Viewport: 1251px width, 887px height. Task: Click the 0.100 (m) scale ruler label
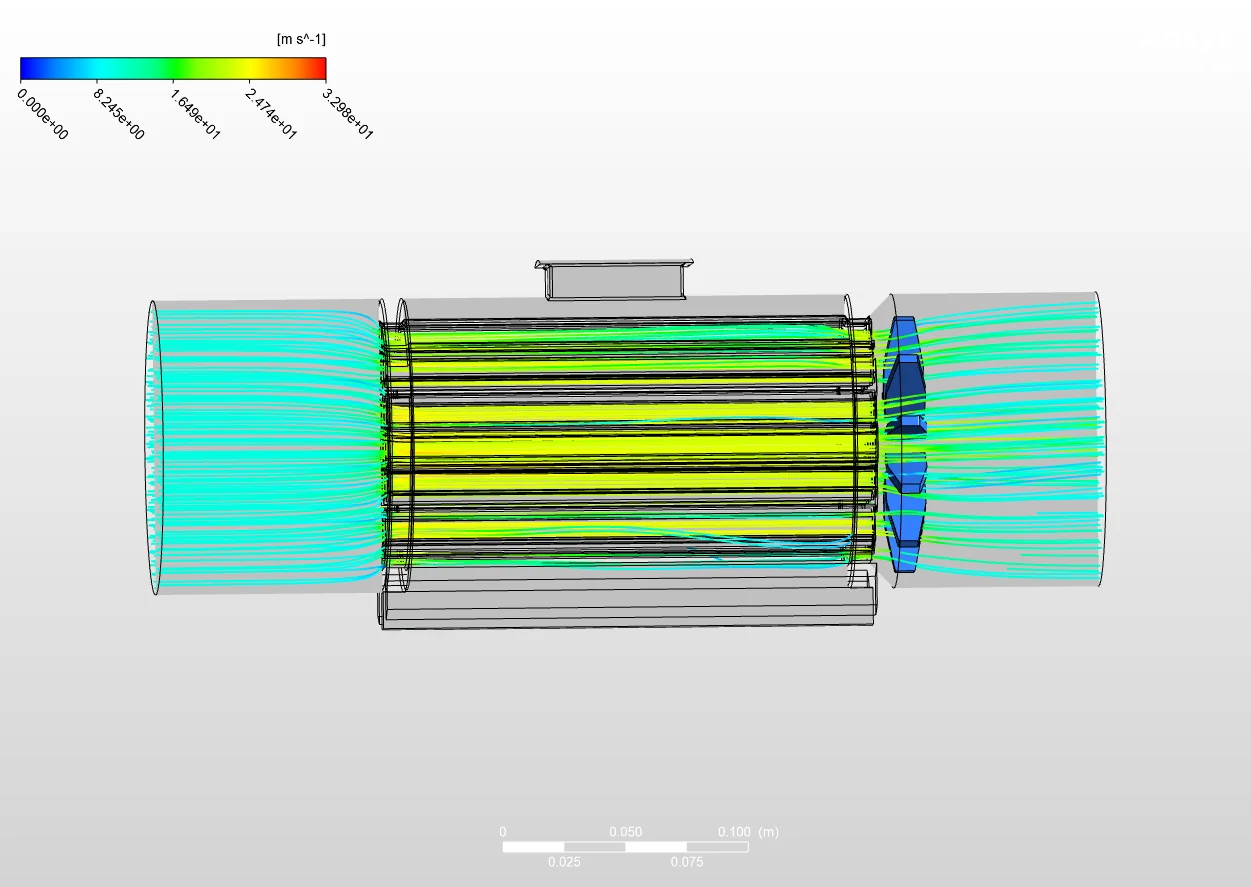(x=748, y=832)
